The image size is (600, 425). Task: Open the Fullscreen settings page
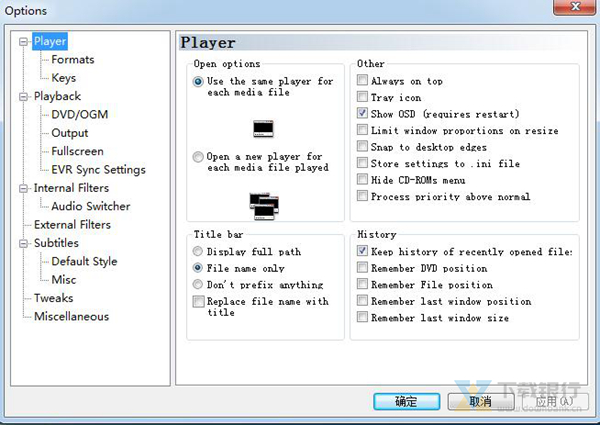pyautogui.click(x=77, y=151)
